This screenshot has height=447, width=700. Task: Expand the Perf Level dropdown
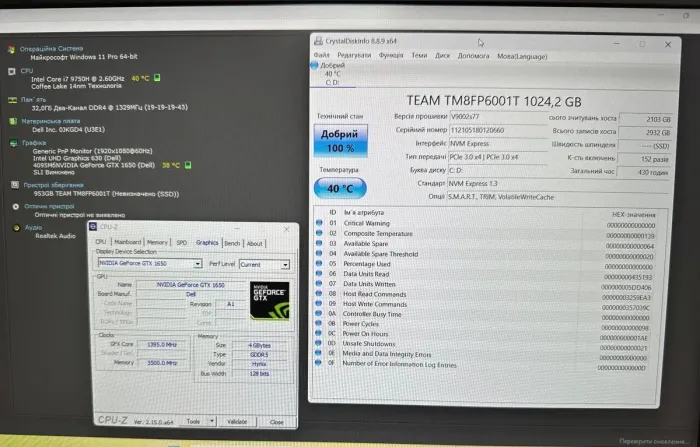point(285,264)
